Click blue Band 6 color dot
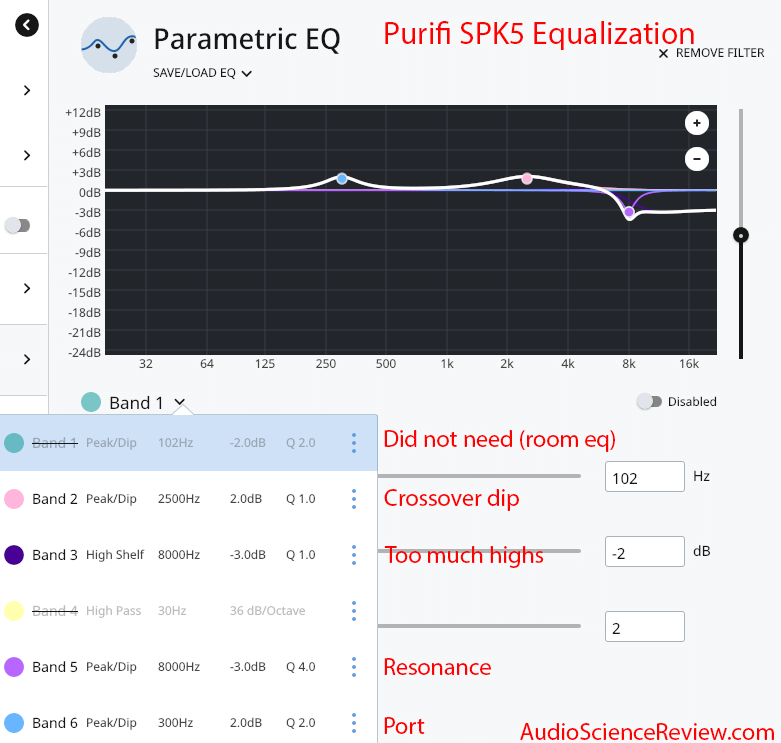This screenshot has height=743, width=781. pos(14,723)
